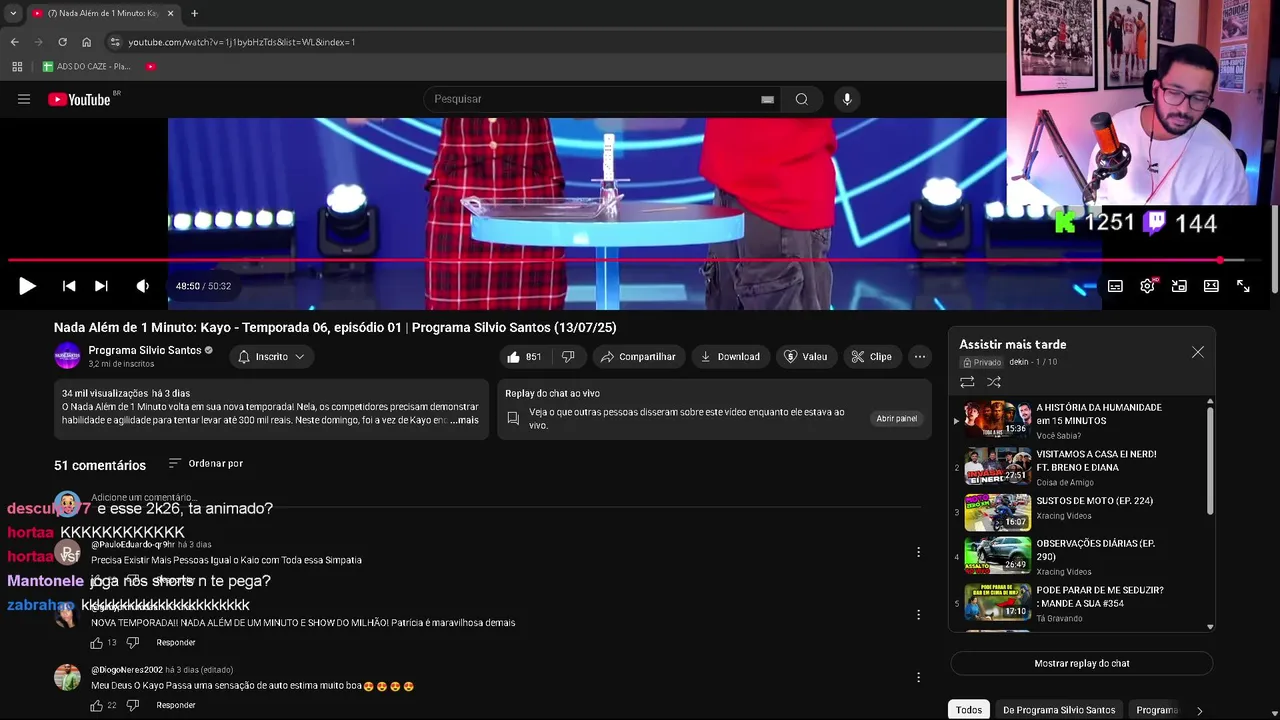Close the Nada Além de 1 Minuto tab
The image size is (1280, 720).
[x=170, y=13]
